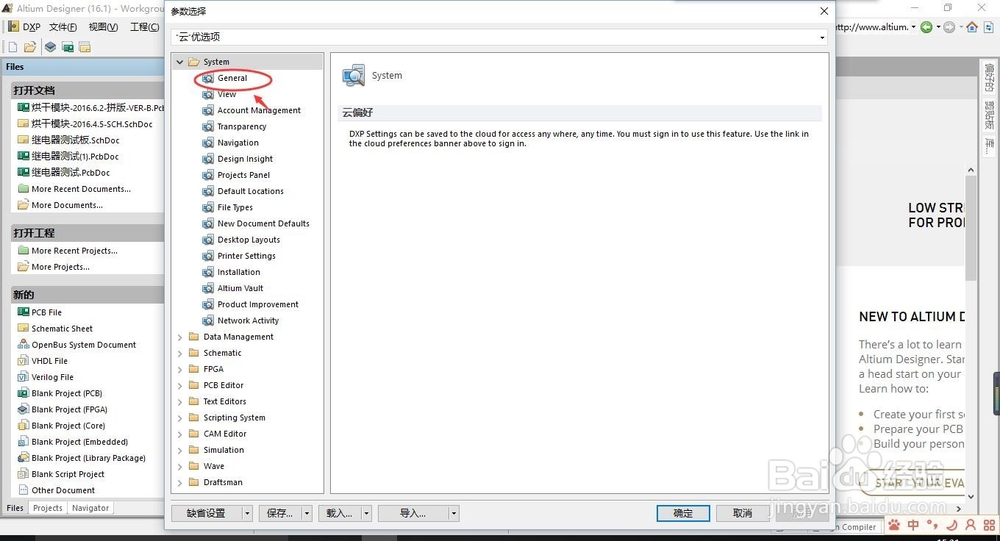Open Product Improvement page
This screenshot has width=1000, height=541.
257,304
